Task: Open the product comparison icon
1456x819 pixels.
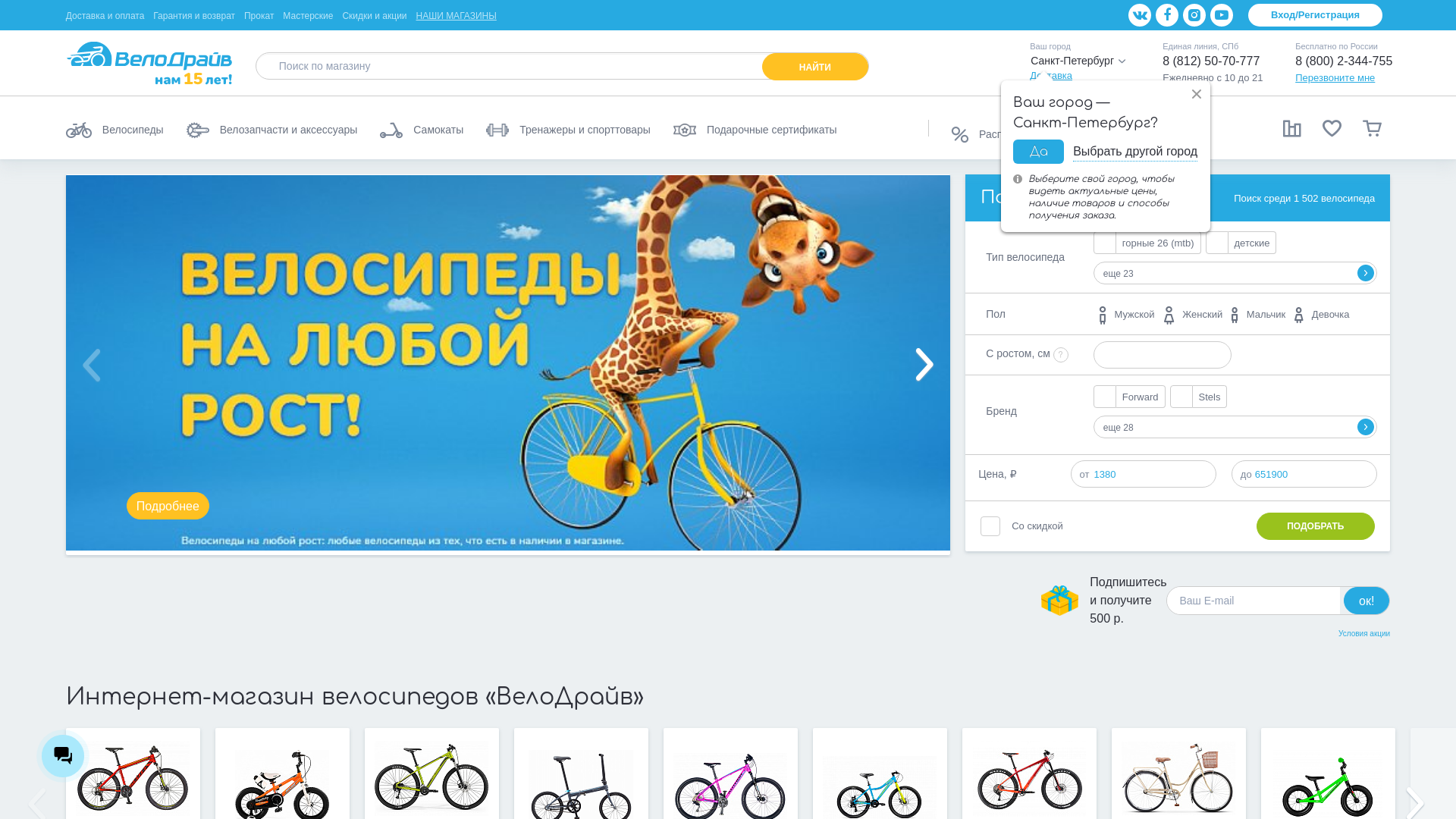Action: [x=1291, y=128]
